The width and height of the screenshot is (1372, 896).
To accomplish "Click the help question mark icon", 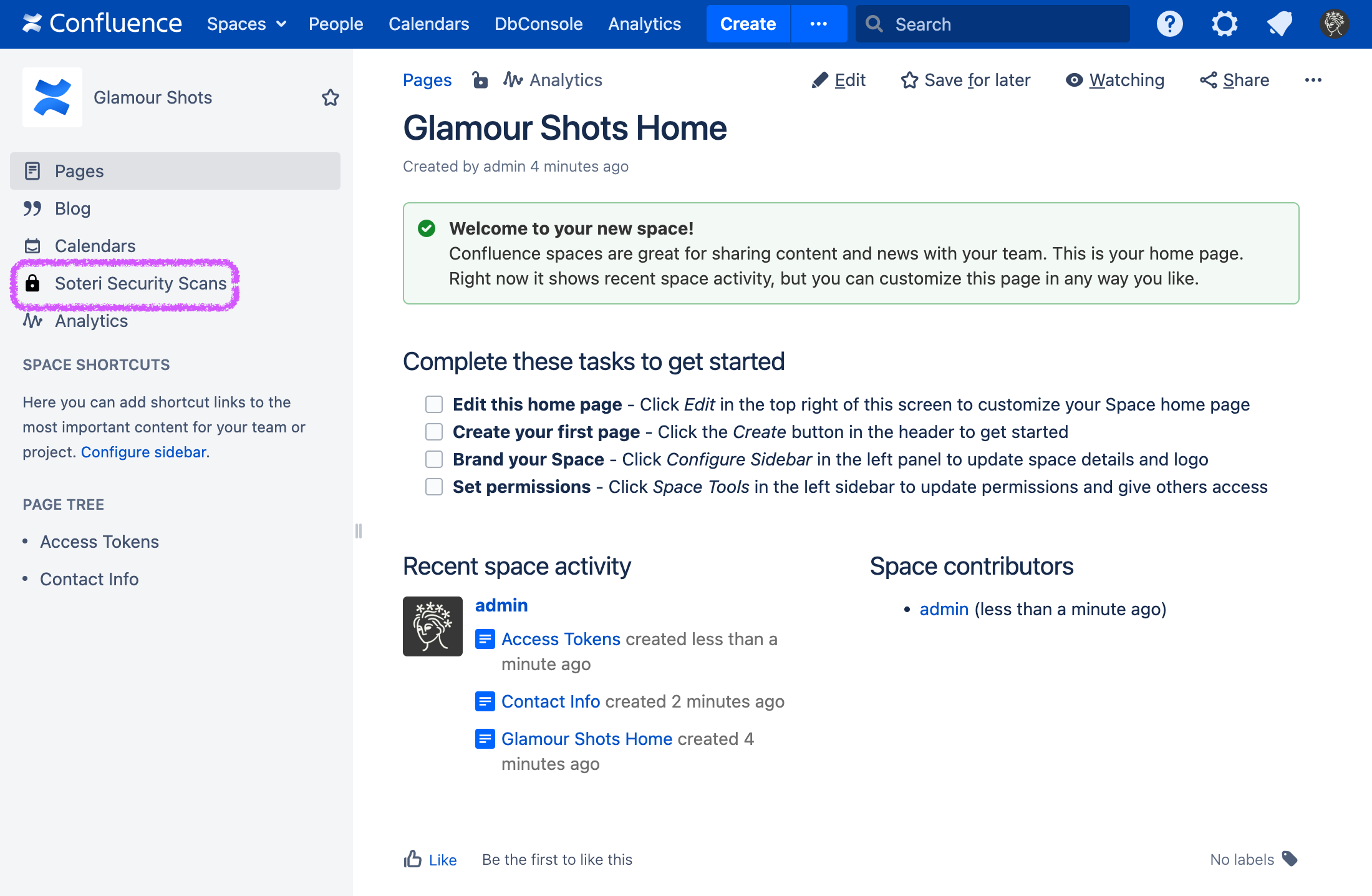I will coord(1169,24).
